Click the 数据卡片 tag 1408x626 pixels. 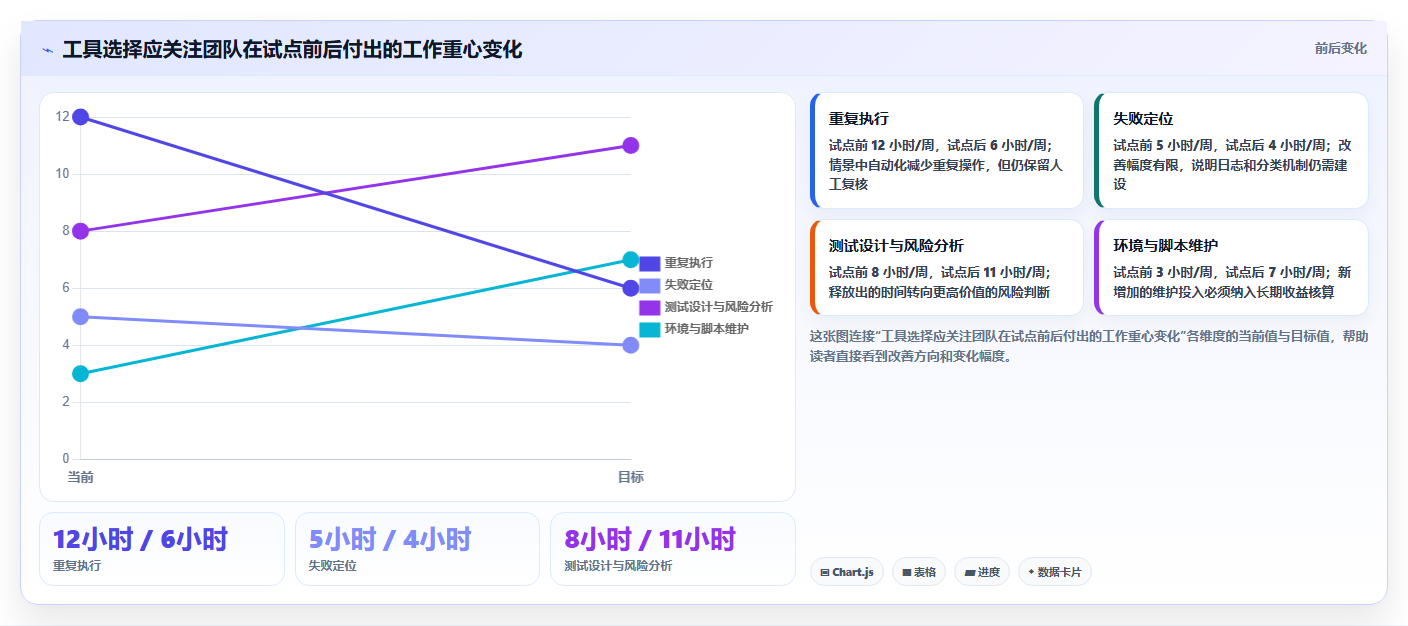1055,572
